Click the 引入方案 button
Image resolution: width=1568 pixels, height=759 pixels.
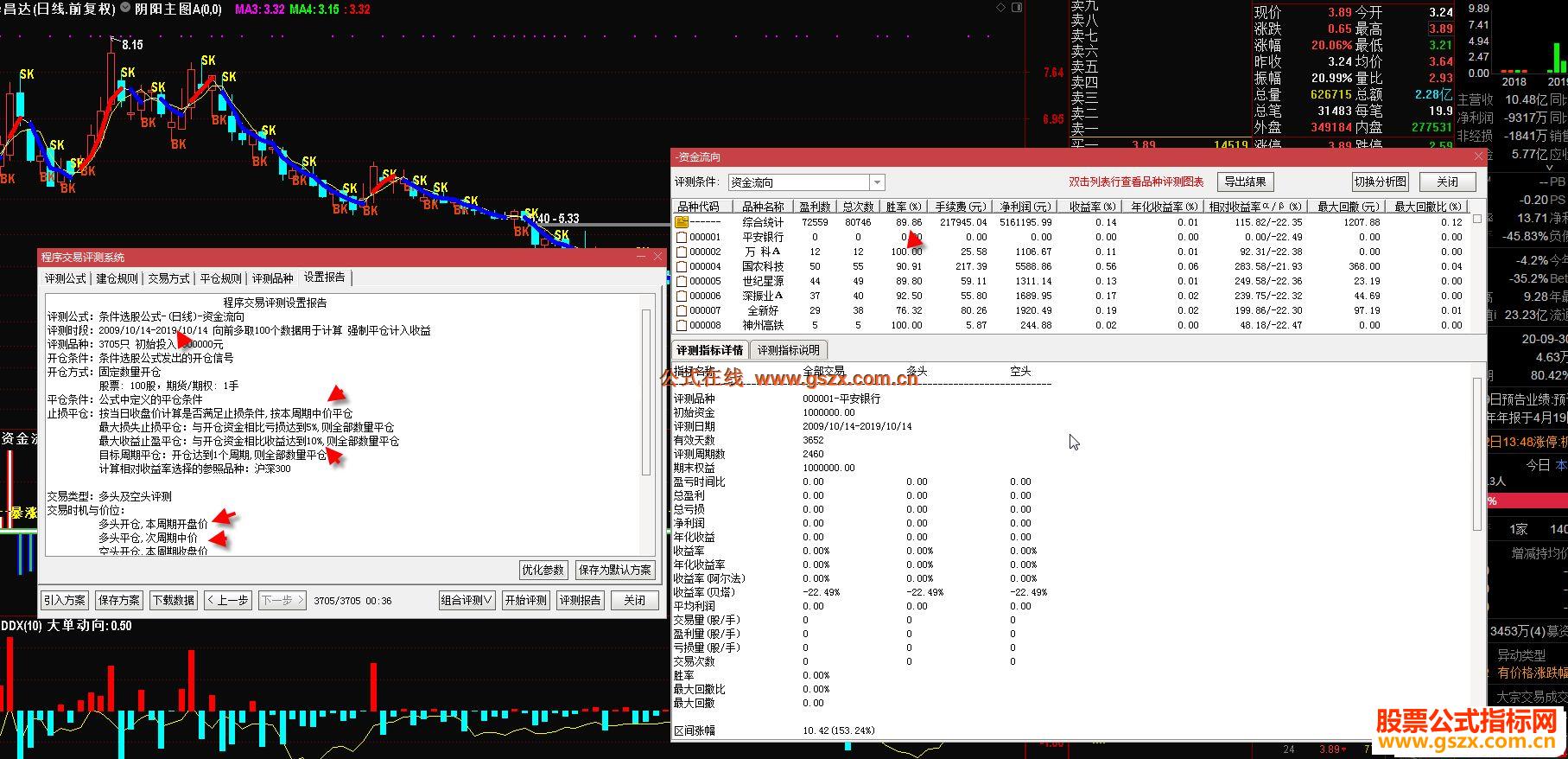tap(65, 600)
